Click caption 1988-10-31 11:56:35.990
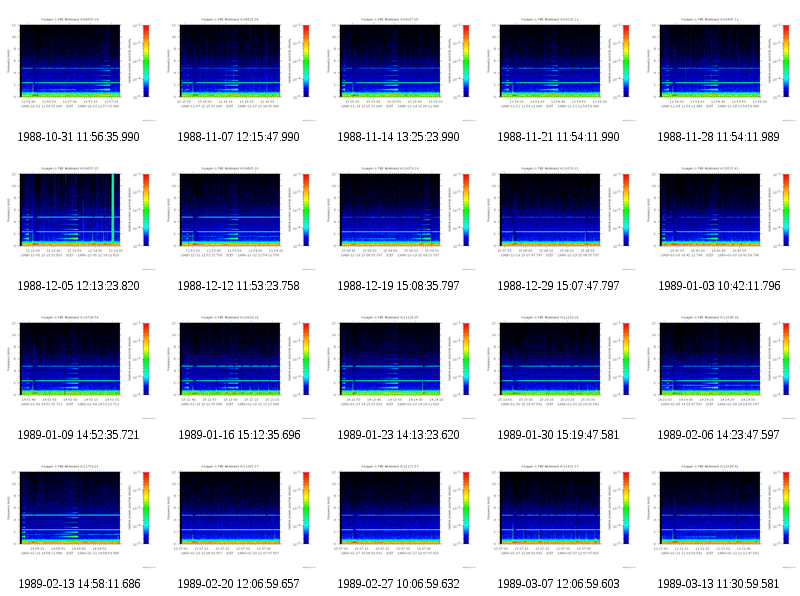This screenshot has height=596, width=800. coord(79,137)
